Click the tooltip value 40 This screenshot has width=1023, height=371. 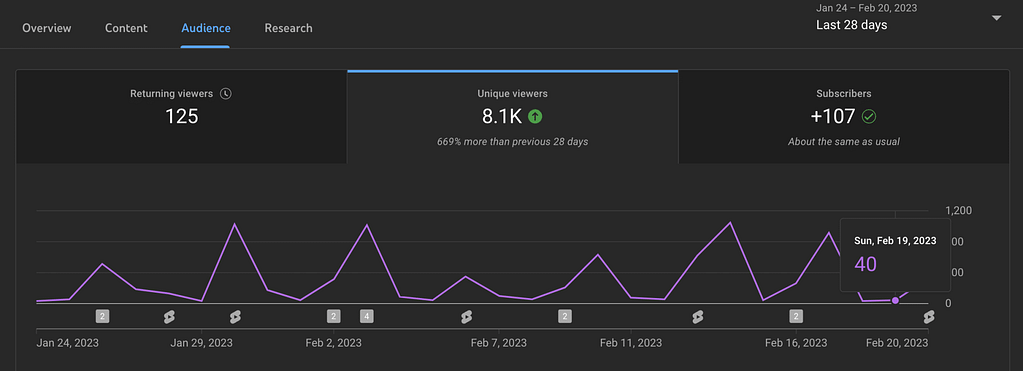866,264
